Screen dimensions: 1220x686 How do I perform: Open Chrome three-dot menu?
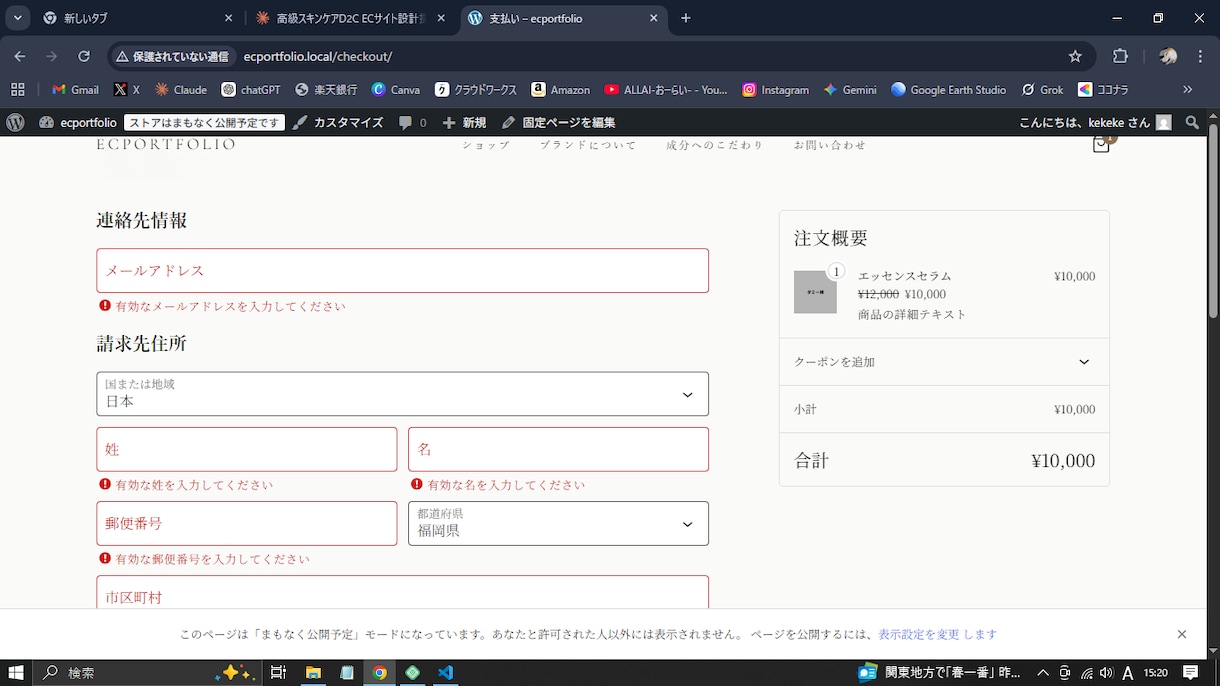(1201, 57)
